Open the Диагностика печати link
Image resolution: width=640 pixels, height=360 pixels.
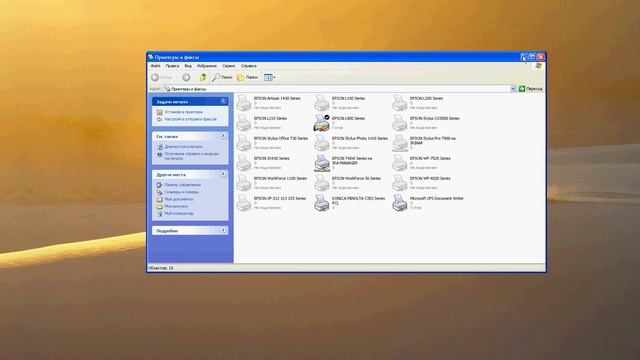click(x=184, y=147)
